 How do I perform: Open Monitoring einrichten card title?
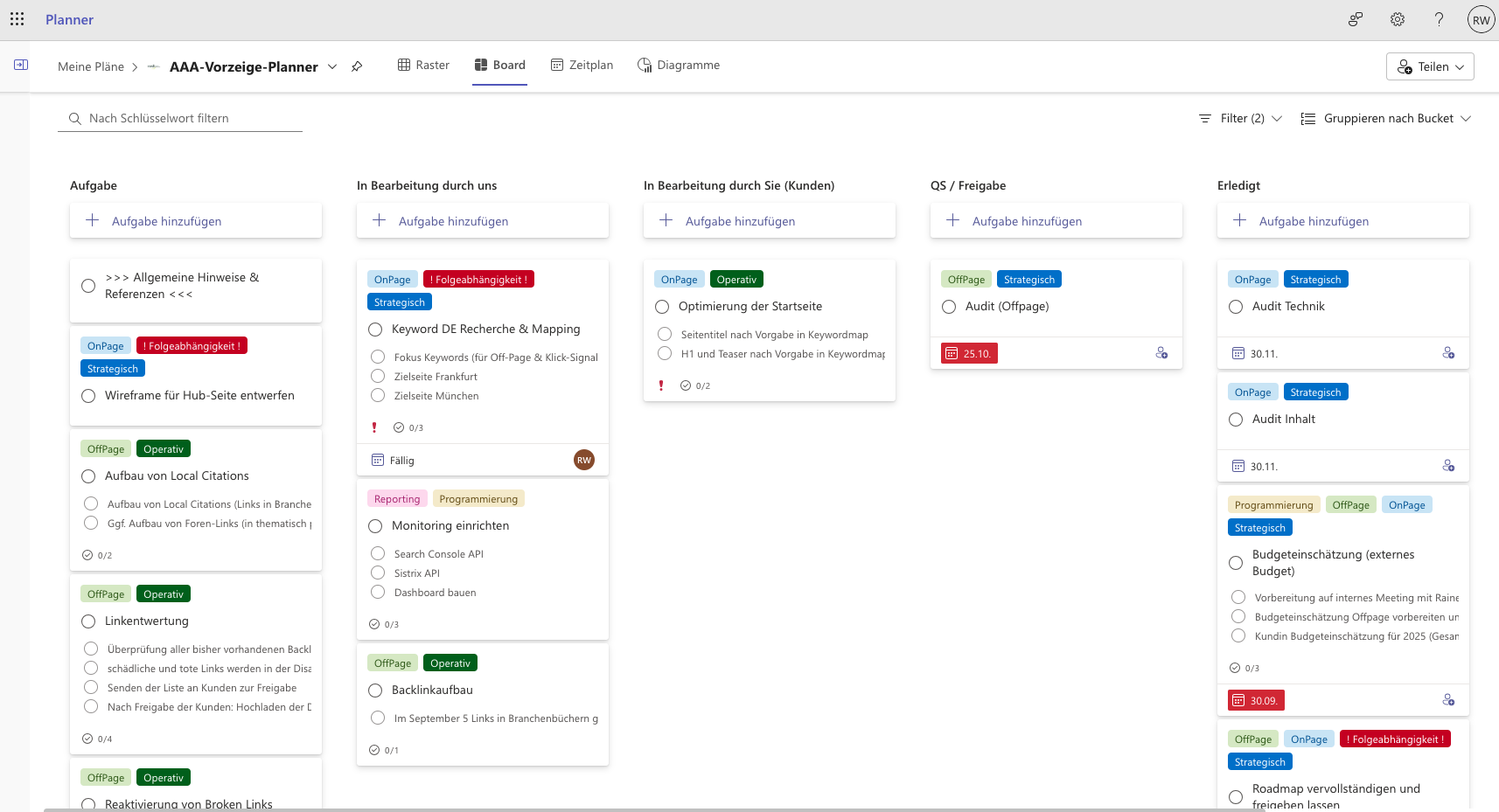450,525
